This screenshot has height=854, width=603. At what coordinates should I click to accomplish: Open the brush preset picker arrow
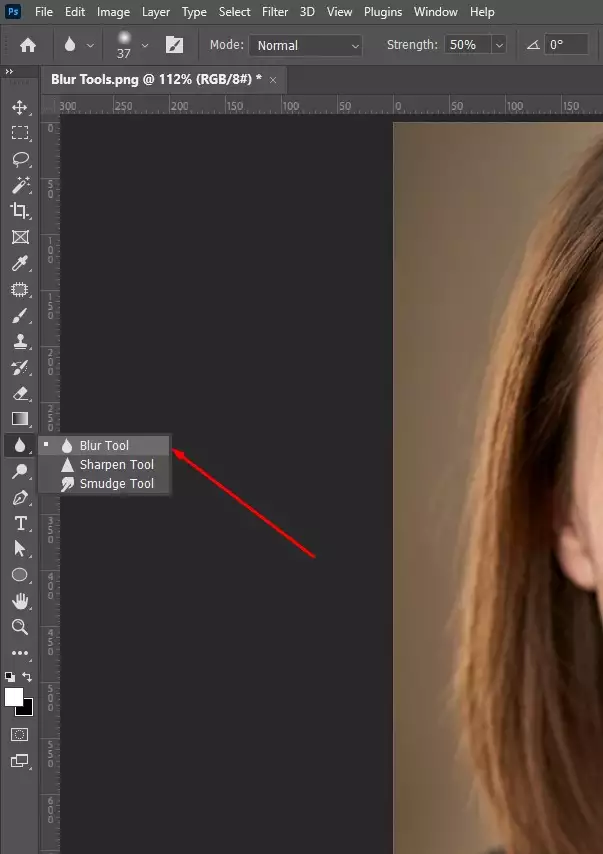(x=145, y=46)
